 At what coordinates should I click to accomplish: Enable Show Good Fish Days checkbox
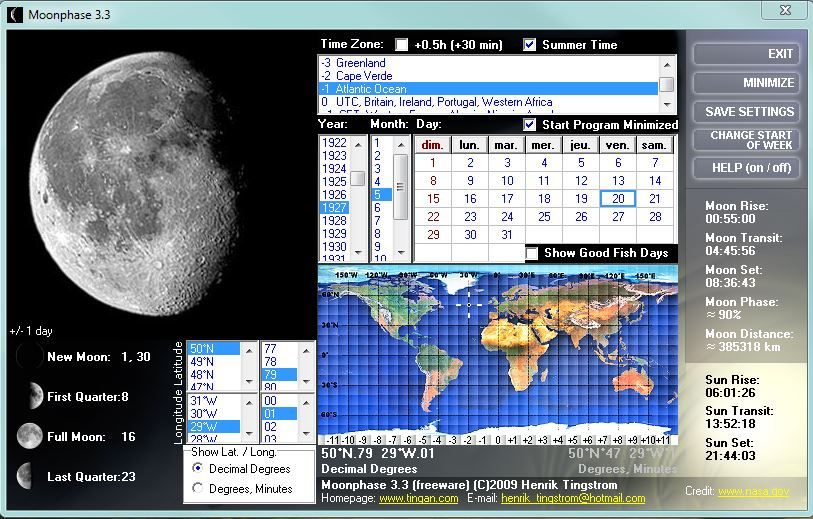pos(532,253)
